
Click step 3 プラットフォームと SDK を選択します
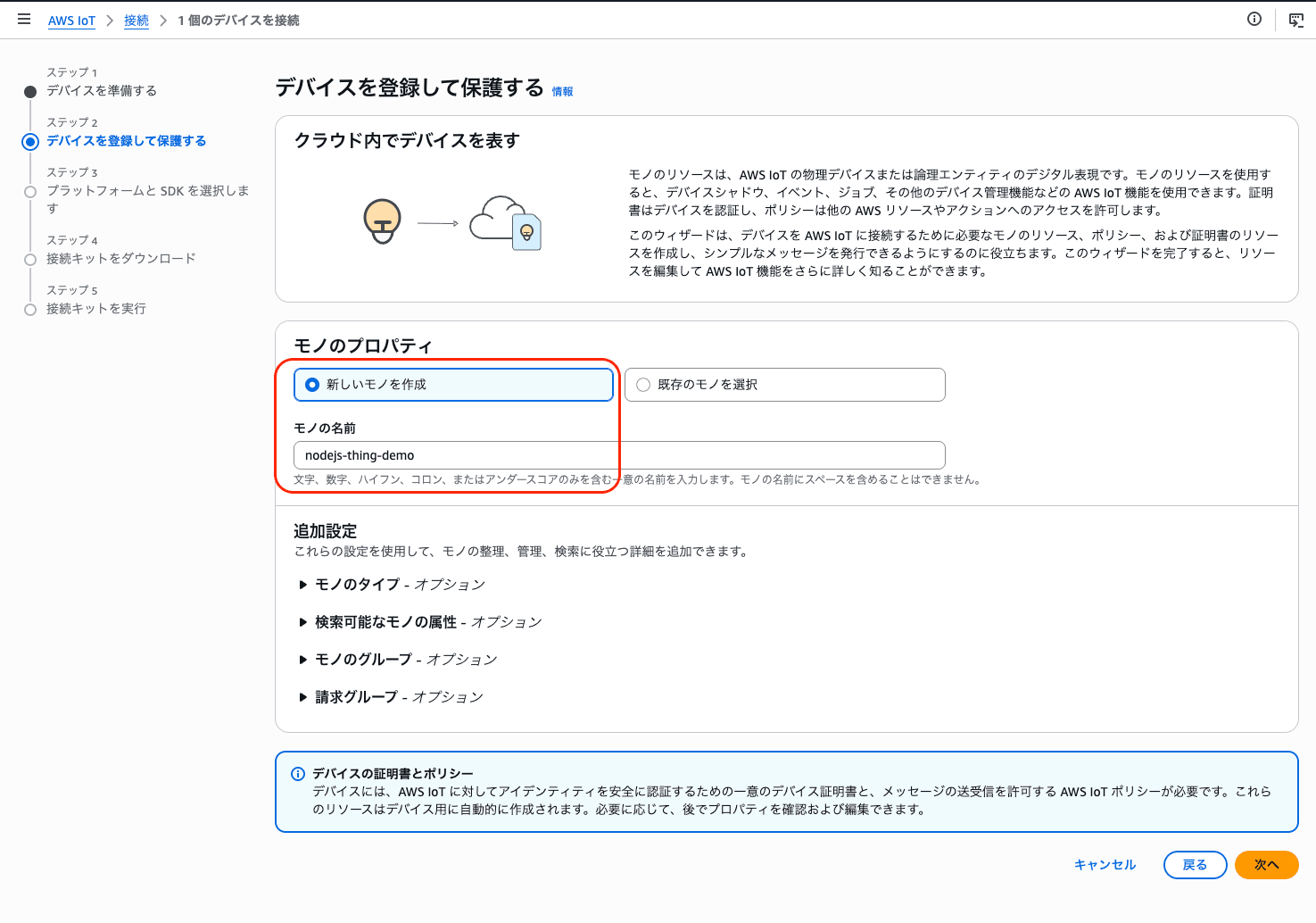[x=148, y=199]
